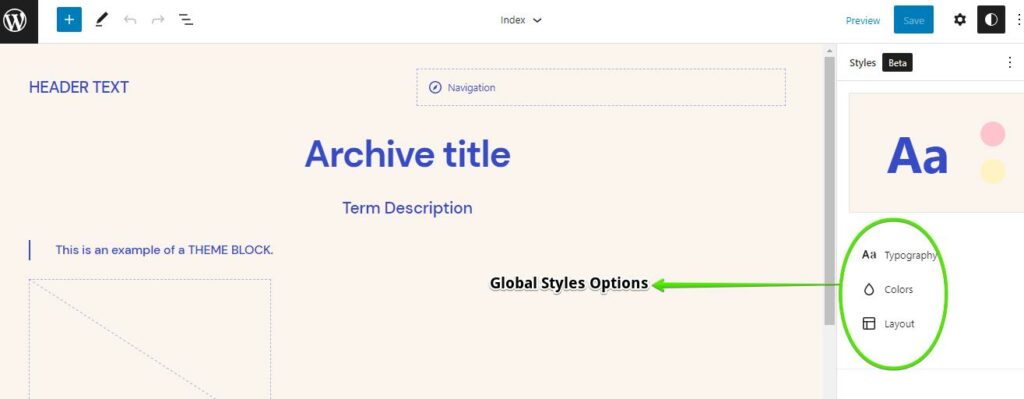Undo the last change
The height and width of the screenshot is (399, 1024).
(x=130, y=20)
